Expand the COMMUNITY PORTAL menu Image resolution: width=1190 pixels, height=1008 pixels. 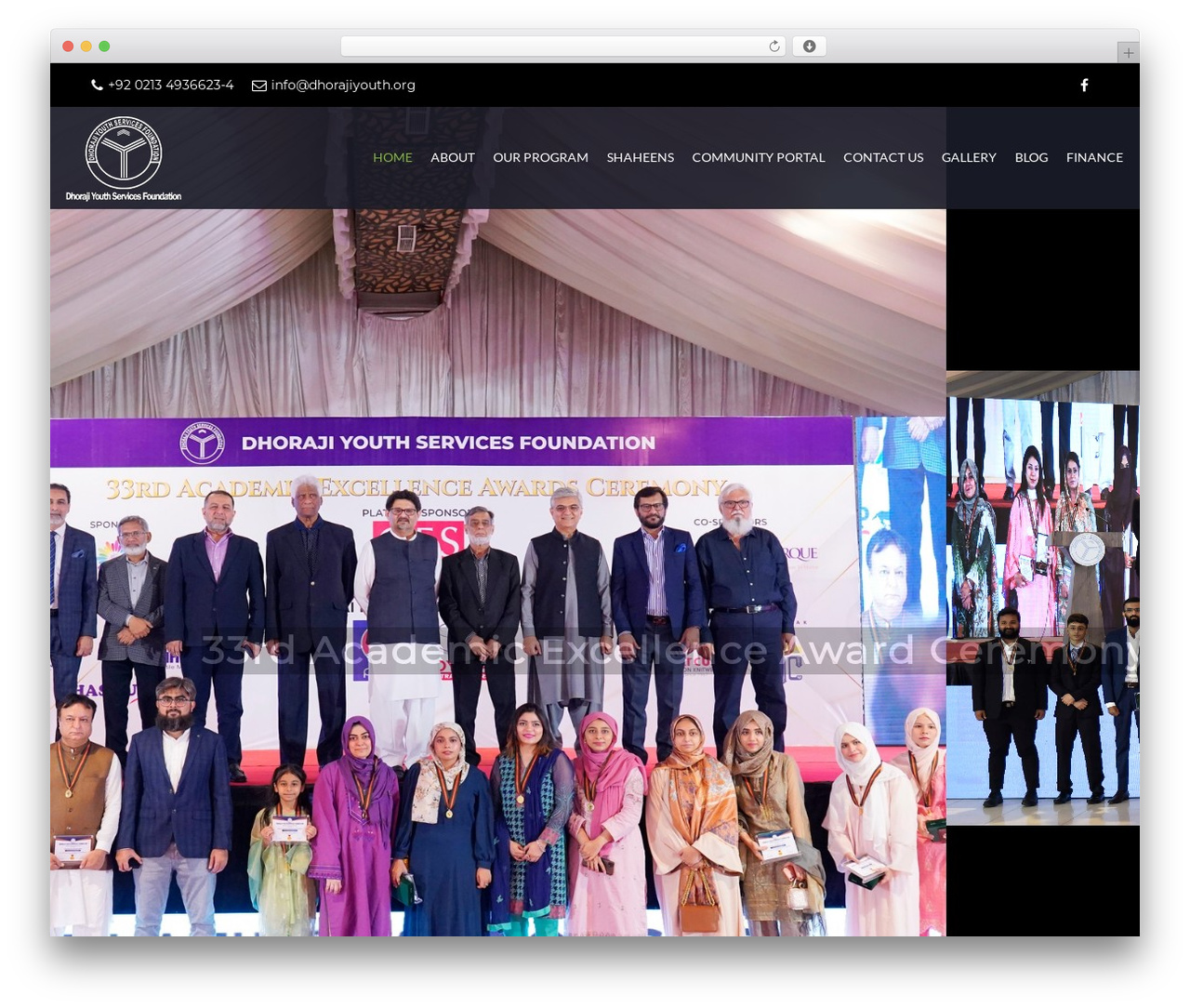(x=759, y=157)
